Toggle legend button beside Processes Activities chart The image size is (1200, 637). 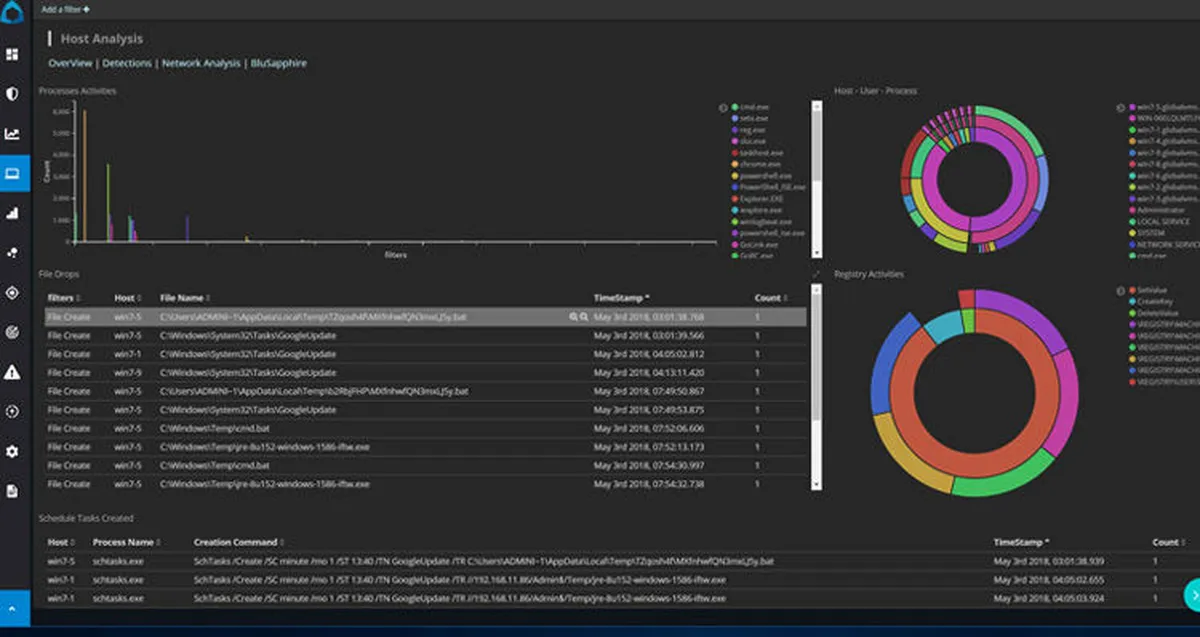point(723,107)
